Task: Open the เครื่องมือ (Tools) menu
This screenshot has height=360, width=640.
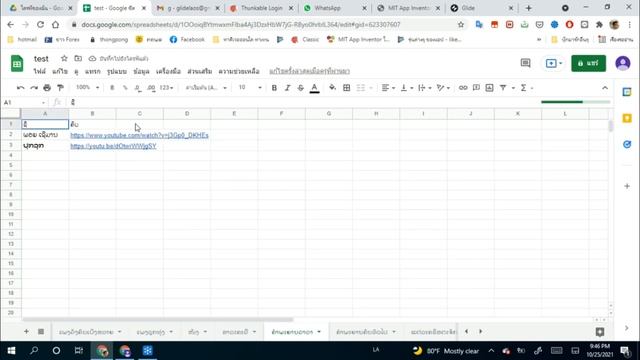Action: [x=168, y=71]
